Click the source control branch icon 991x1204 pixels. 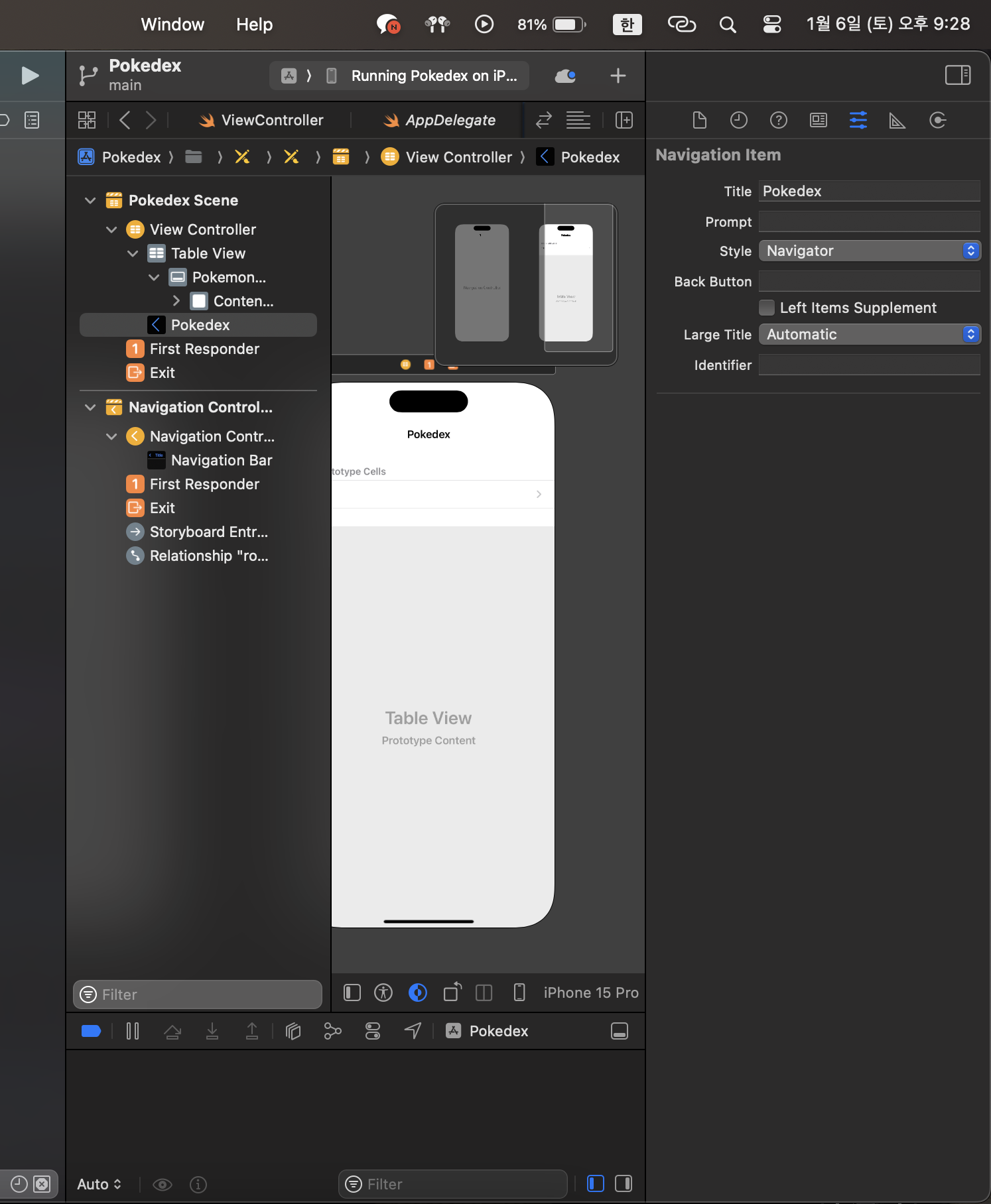tap(88, 76)
